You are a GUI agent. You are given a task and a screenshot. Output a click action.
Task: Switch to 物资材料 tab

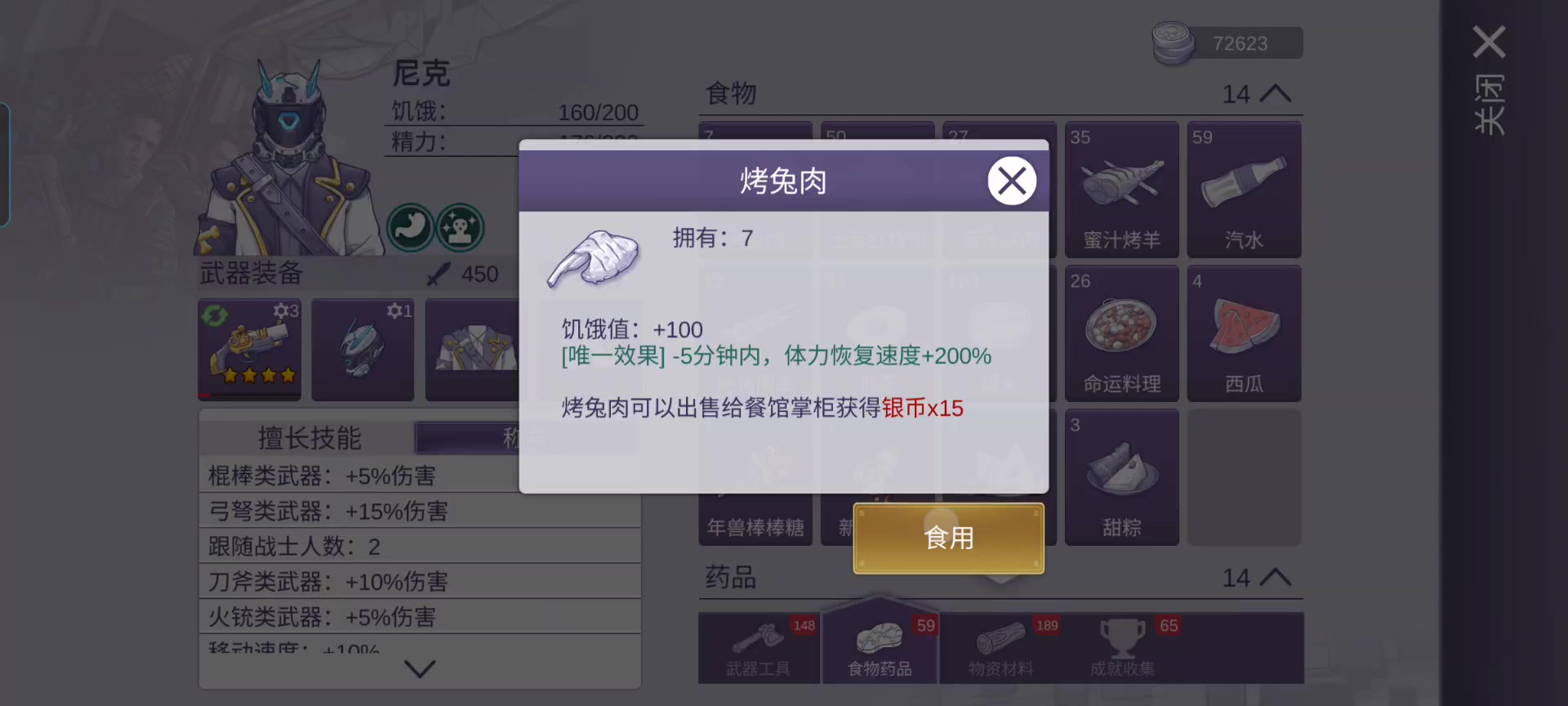click(1000, 649)
